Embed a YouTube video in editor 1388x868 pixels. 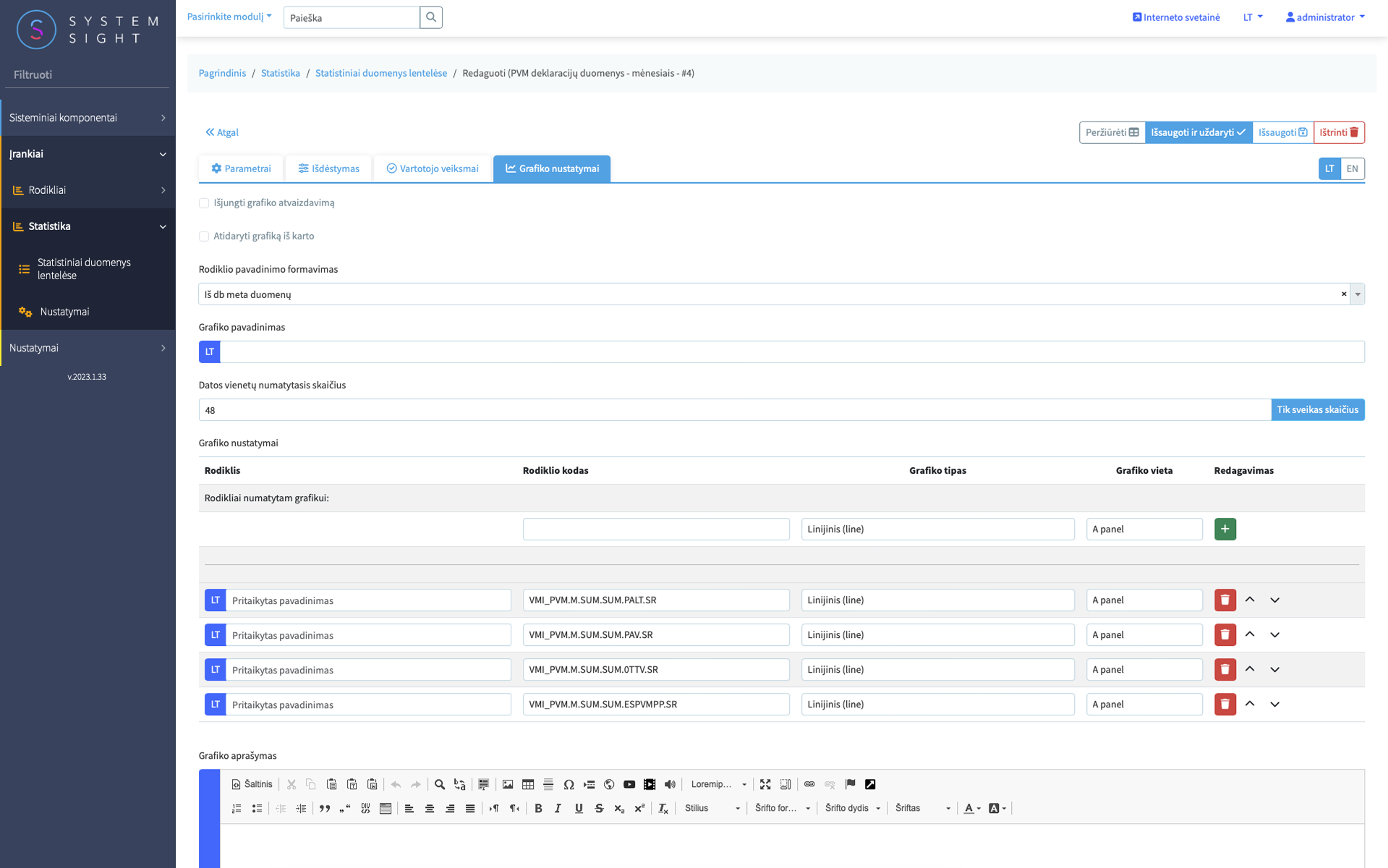pyautogui.click(x=629, y=784)
